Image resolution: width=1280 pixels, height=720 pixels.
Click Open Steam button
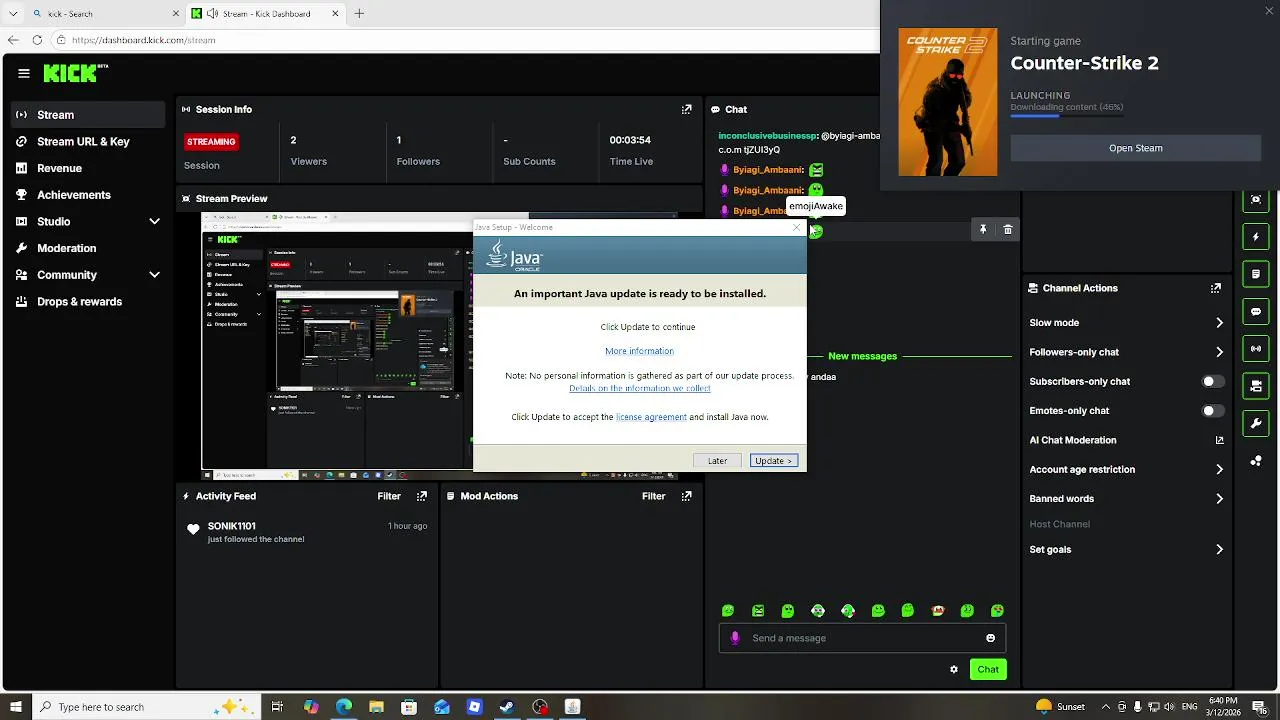click(1135, 148)
